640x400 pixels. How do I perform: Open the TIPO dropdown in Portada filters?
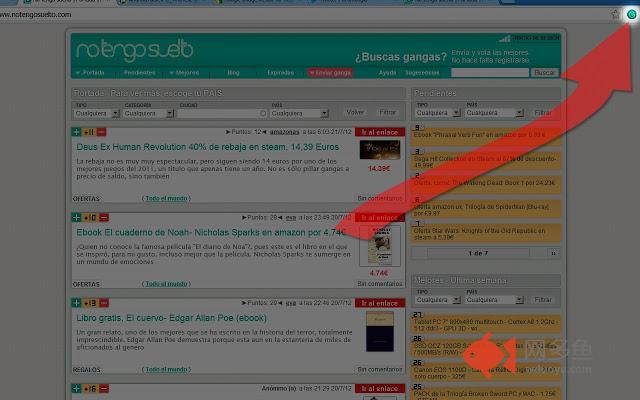97,113
